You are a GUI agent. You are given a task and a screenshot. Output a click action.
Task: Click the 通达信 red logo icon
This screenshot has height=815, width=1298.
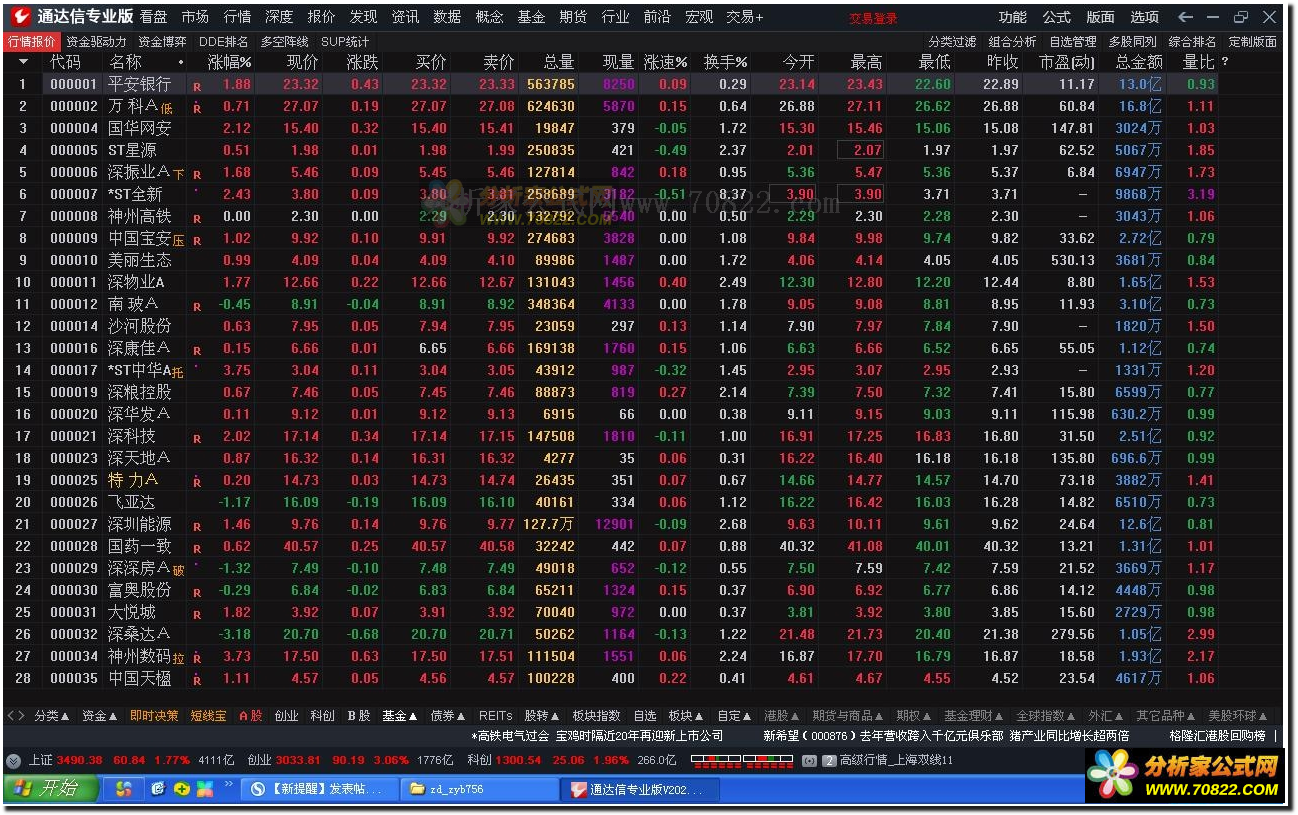pos(20,17)
